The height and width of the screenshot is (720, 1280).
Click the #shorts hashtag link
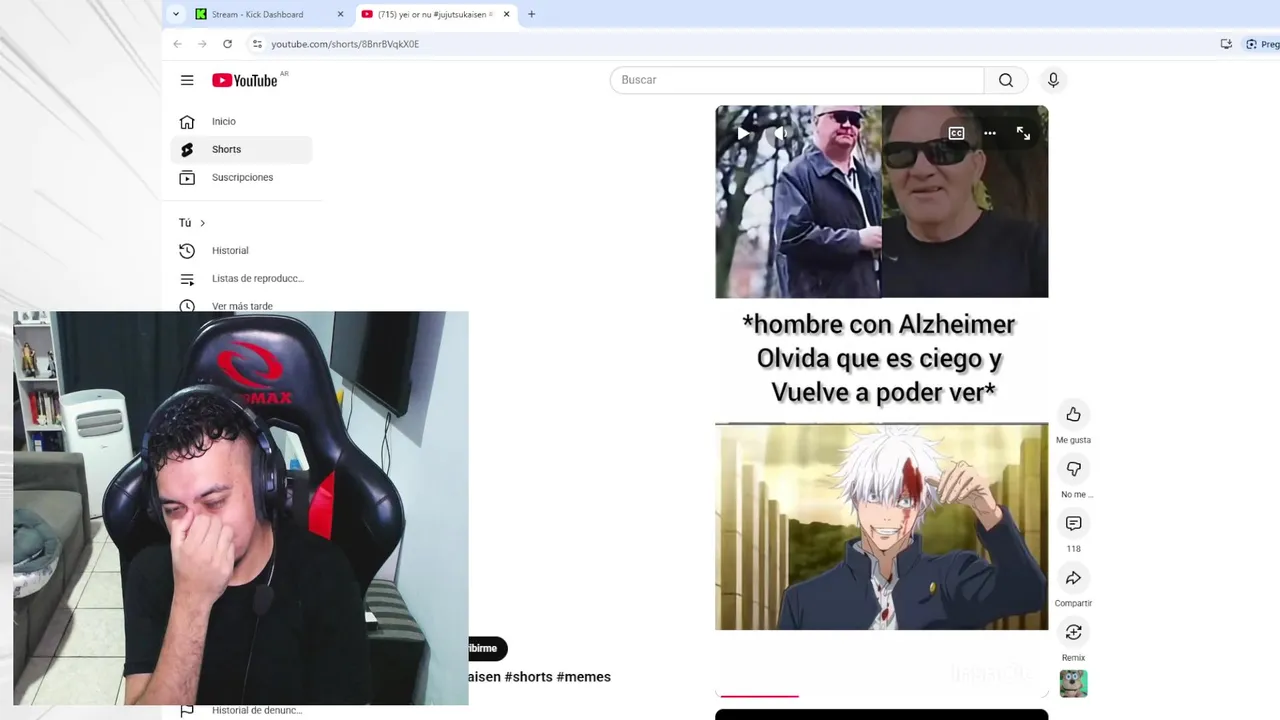point(528,677)
